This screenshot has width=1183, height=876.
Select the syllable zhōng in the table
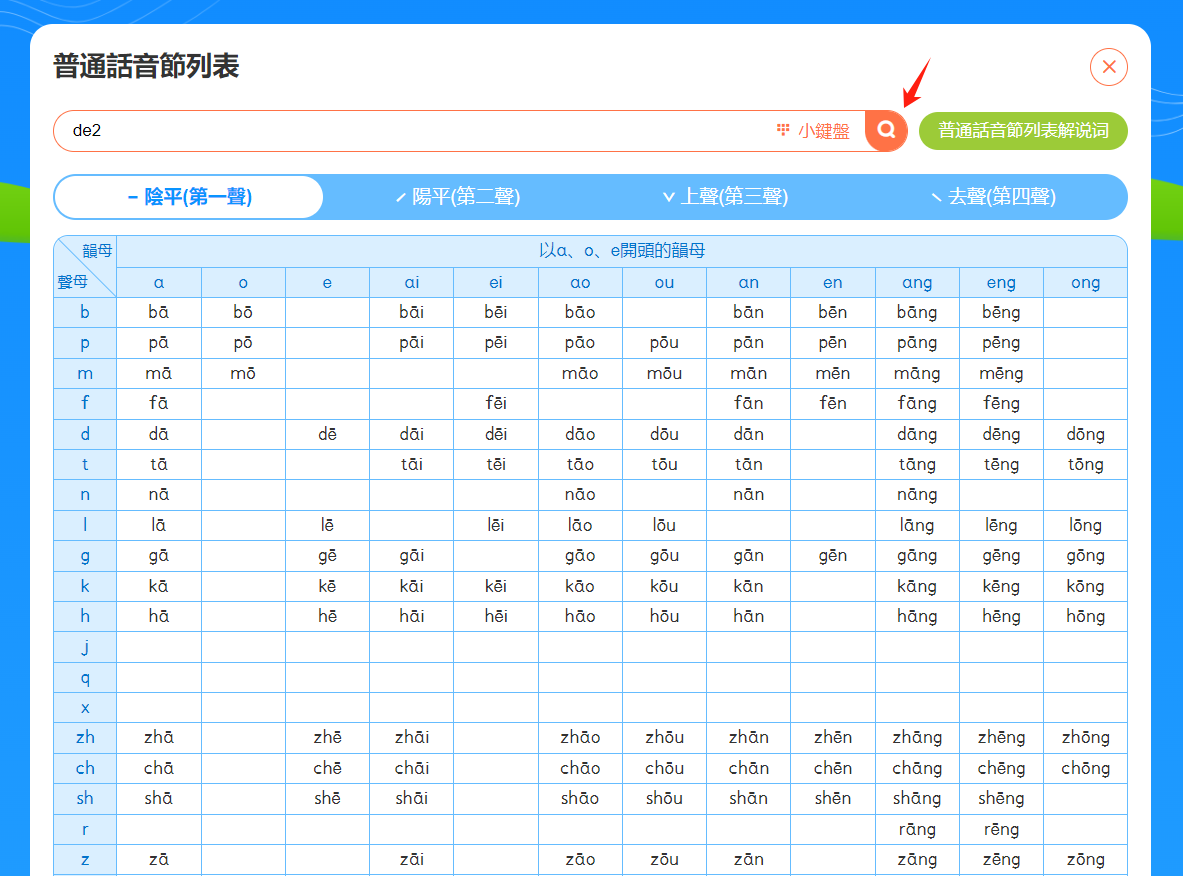[x=1086, y=737]
